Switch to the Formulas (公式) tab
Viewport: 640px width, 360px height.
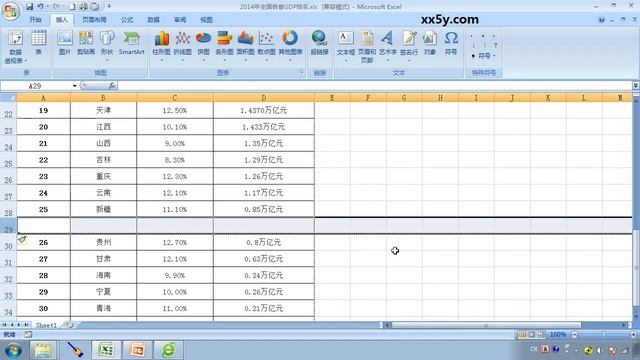pos(127,20)
